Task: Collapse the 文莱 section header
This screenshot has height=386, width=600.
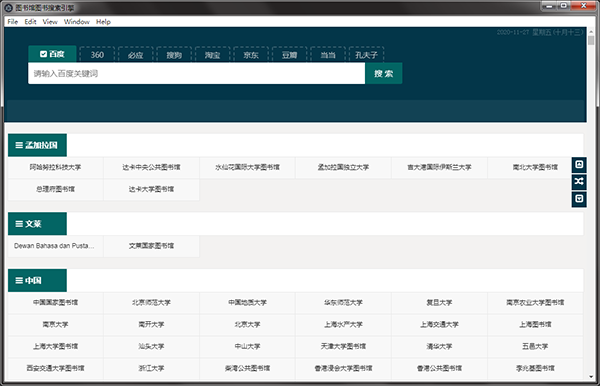Action: coord(37,223)
